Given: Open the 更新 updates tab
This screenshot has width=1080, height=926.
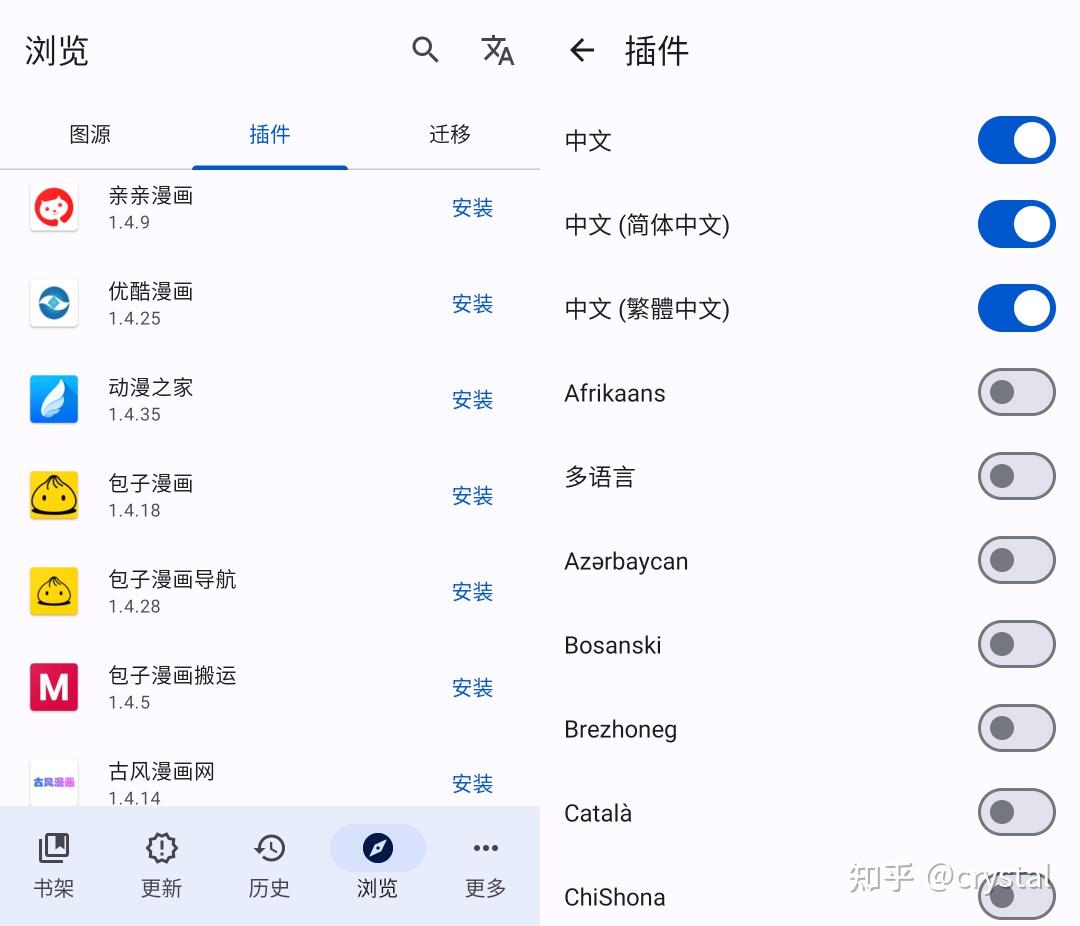Looking at the screenshot, I should tap(161, 865).
